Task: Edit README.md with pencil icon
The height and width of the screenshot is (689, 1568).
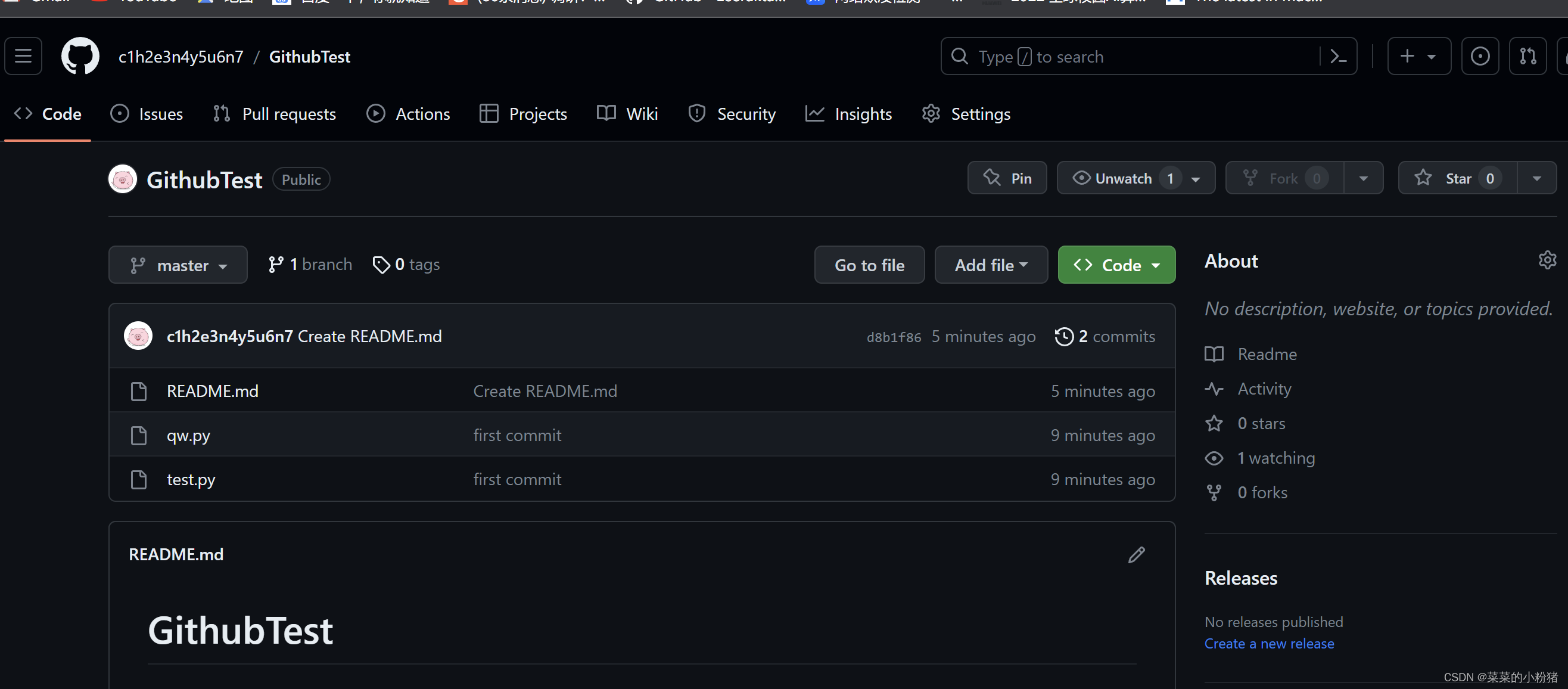Action: tap(1136, 555)
